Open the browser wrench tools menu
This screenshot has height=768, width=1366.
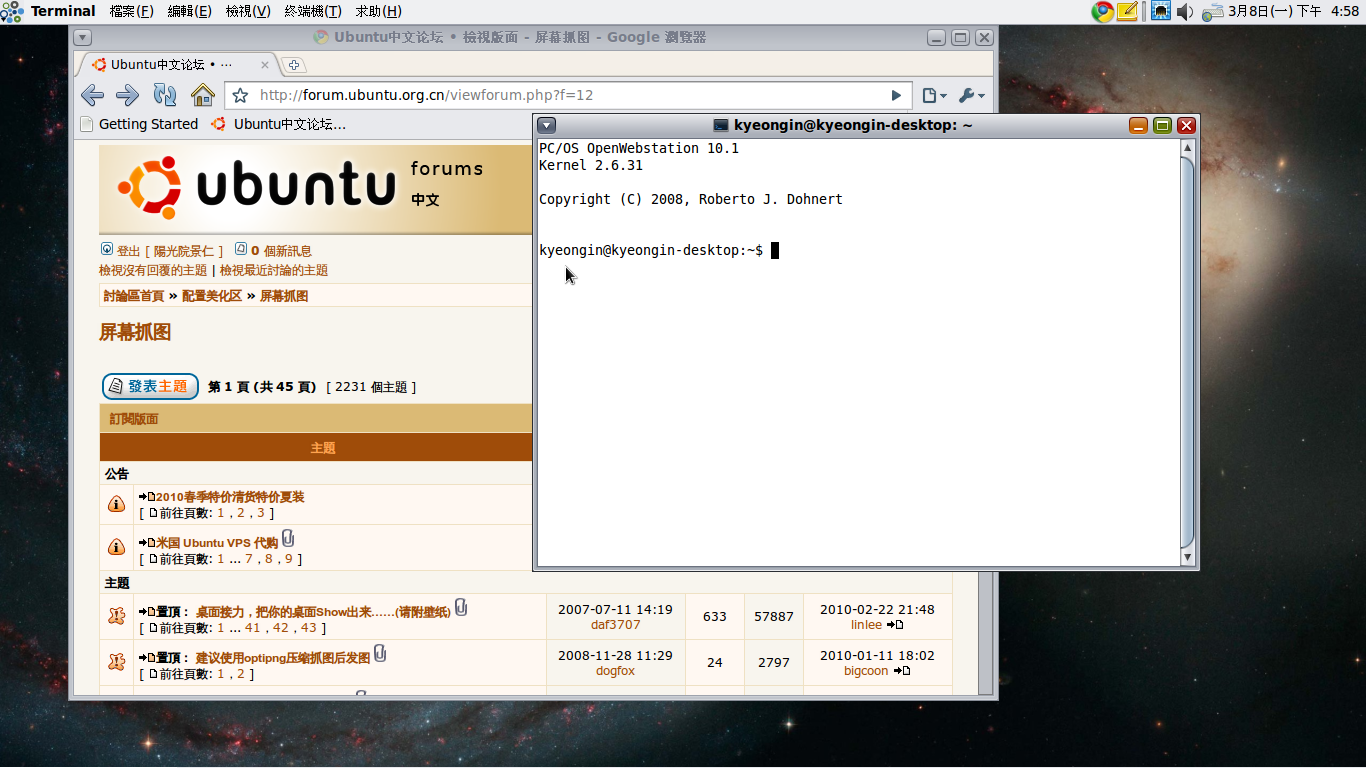[x=971, y=95]
